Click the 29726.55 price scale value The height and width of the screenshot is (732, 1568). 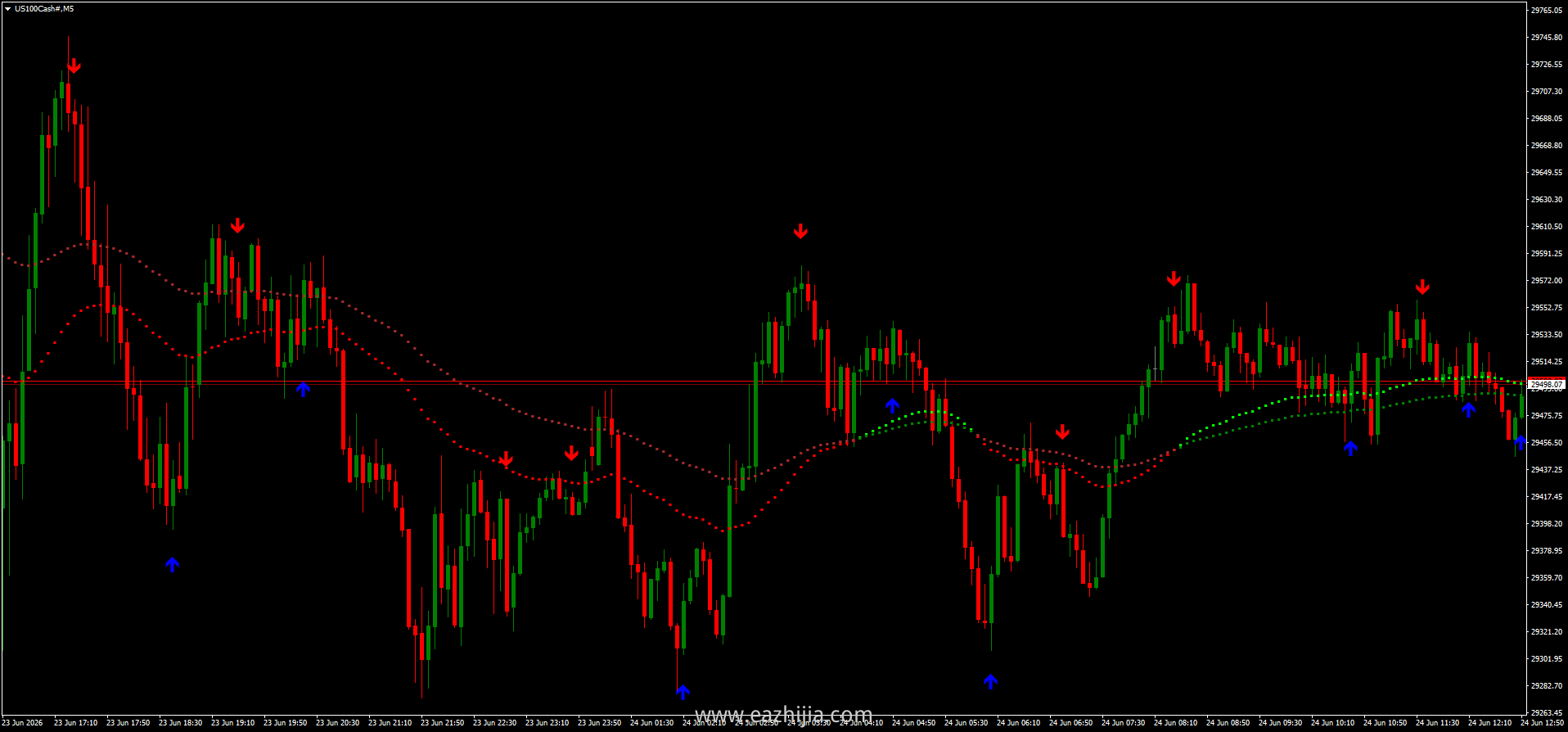[1547, 64]
